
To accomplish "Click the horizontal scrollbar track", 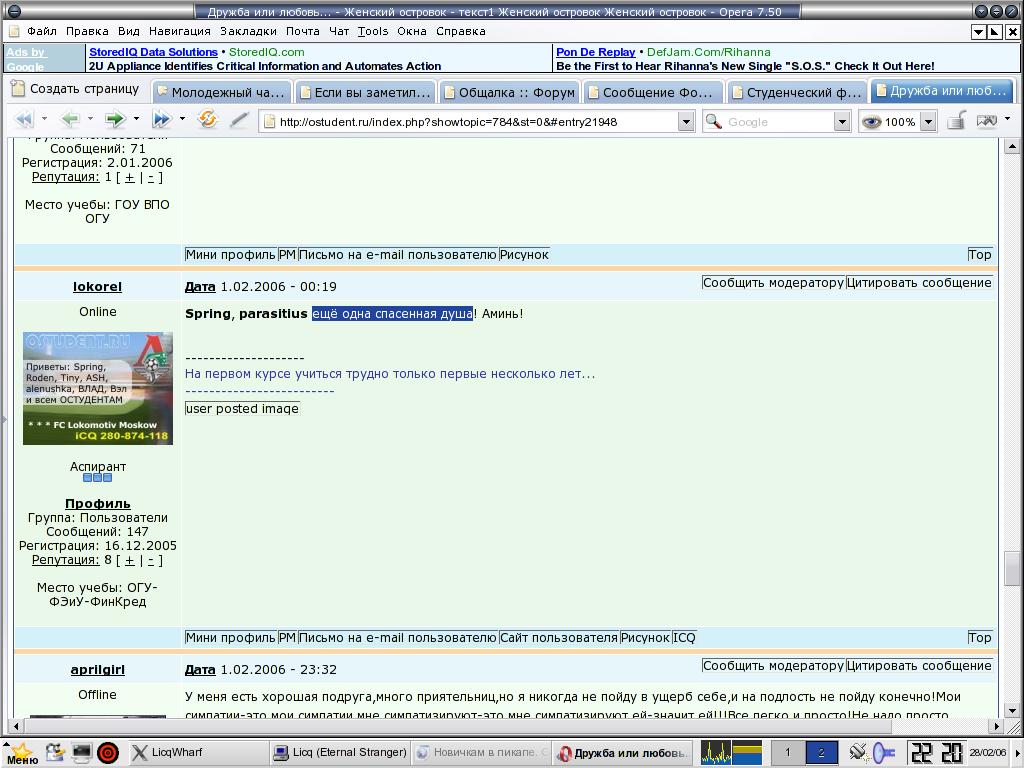I will pyautogui.click(x=507, y=725).
